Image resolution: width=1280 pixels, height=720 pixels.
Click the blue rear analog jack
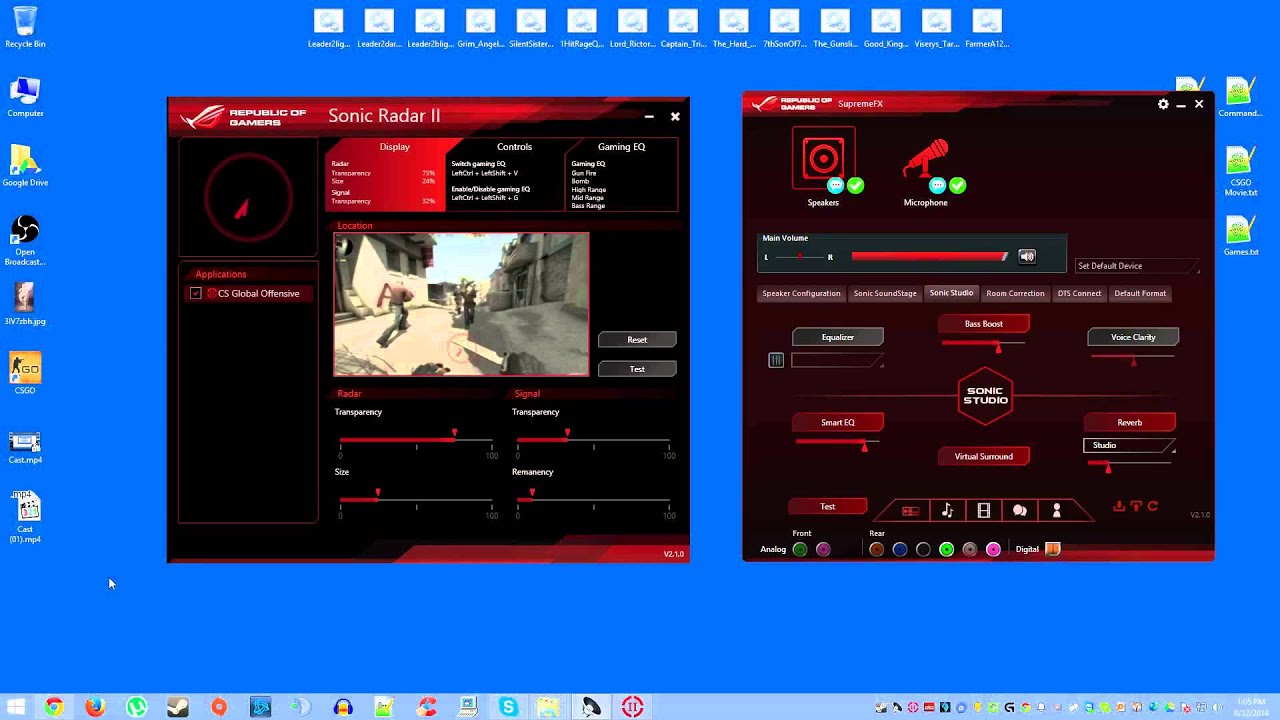(x=900, y=549)
